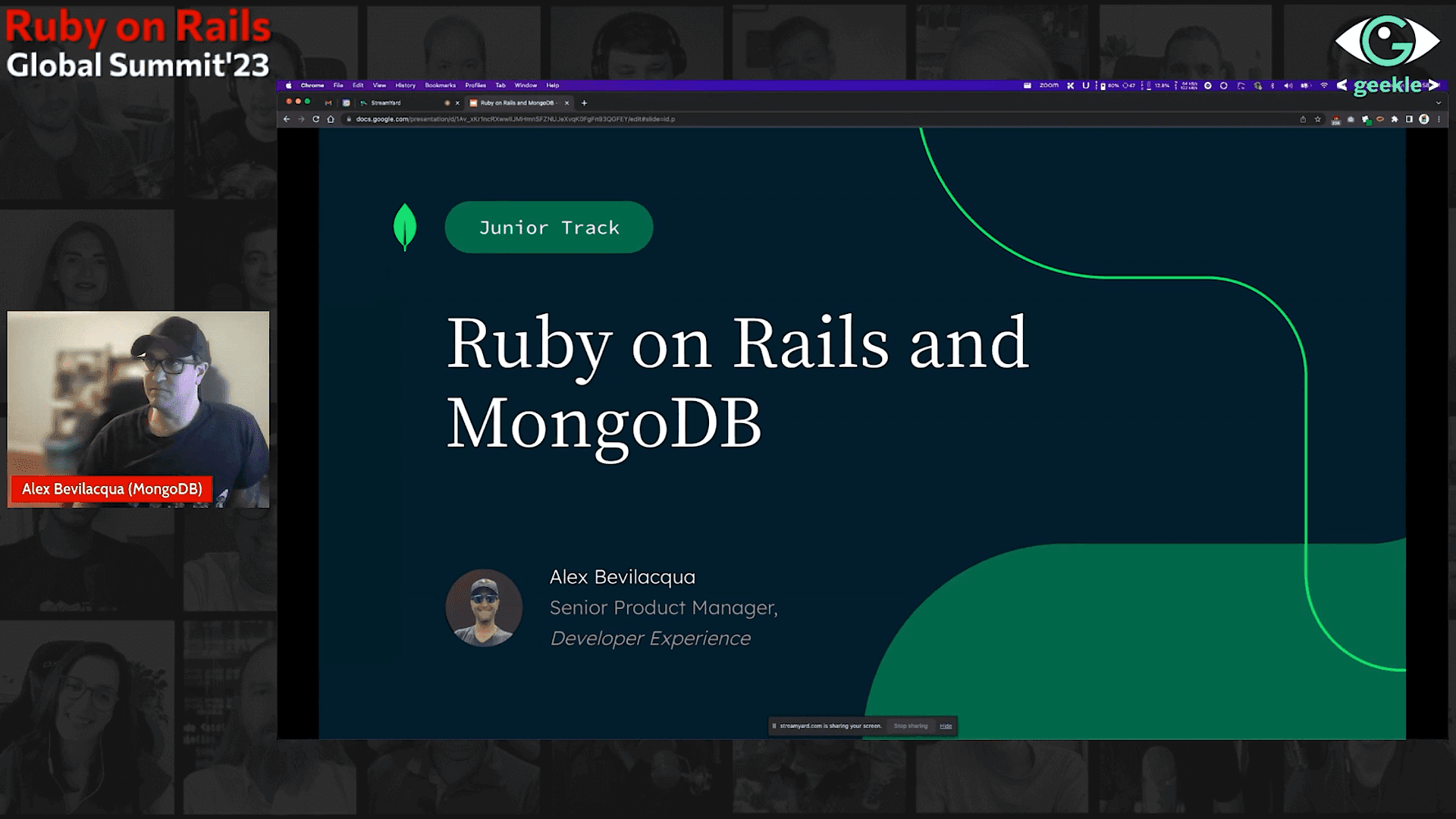1456x819 pixels.
Task: Open the Apple menu
Action: point(288,86)
